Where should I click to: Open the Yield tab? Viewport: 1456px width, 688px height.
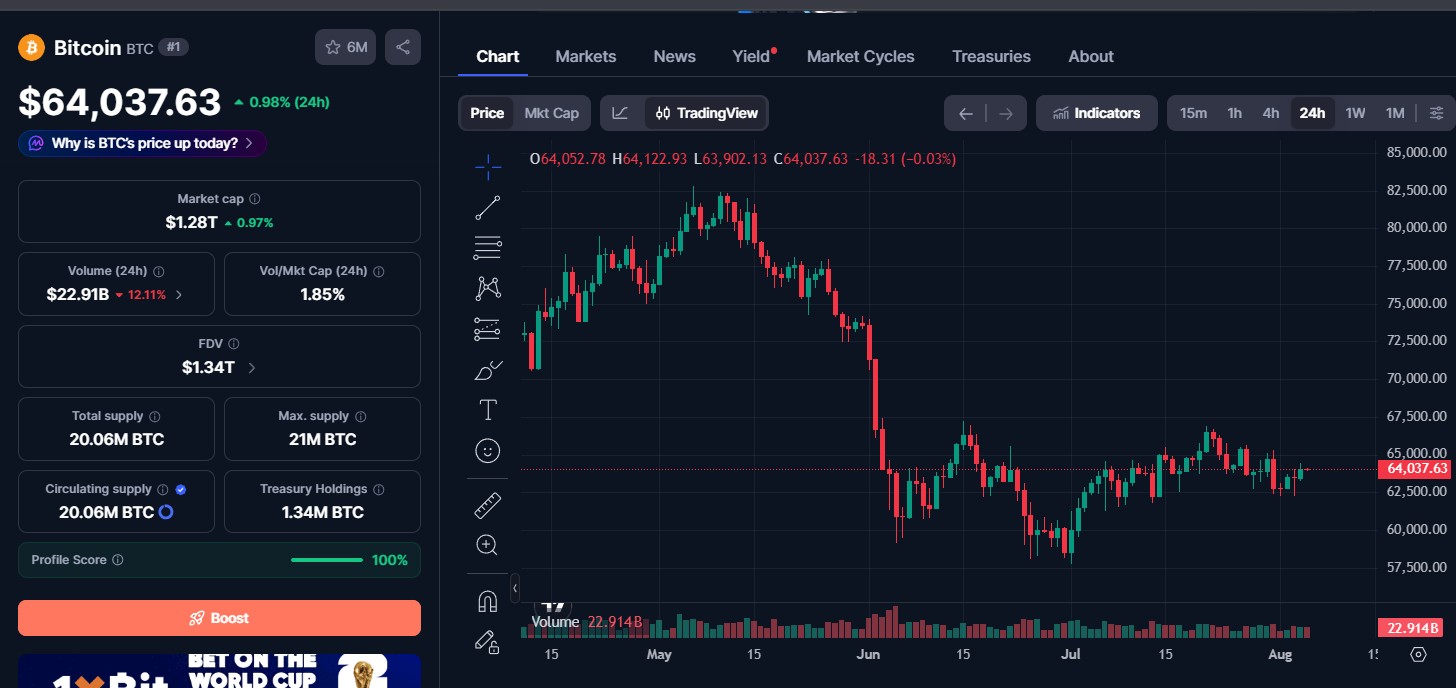pos(752,56)
